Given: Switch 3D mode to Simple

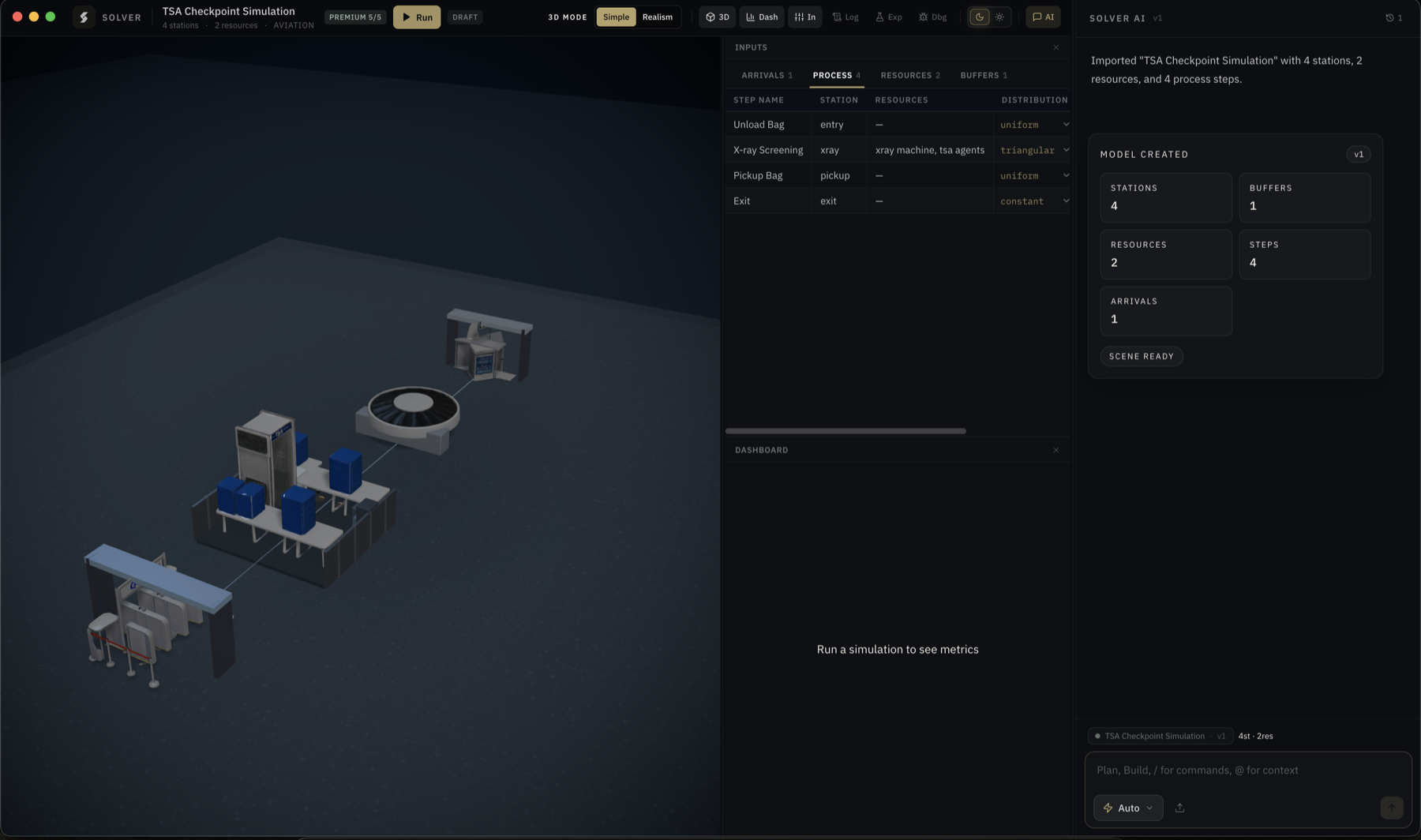Looking at the screenshot, I should click(616, 17).
